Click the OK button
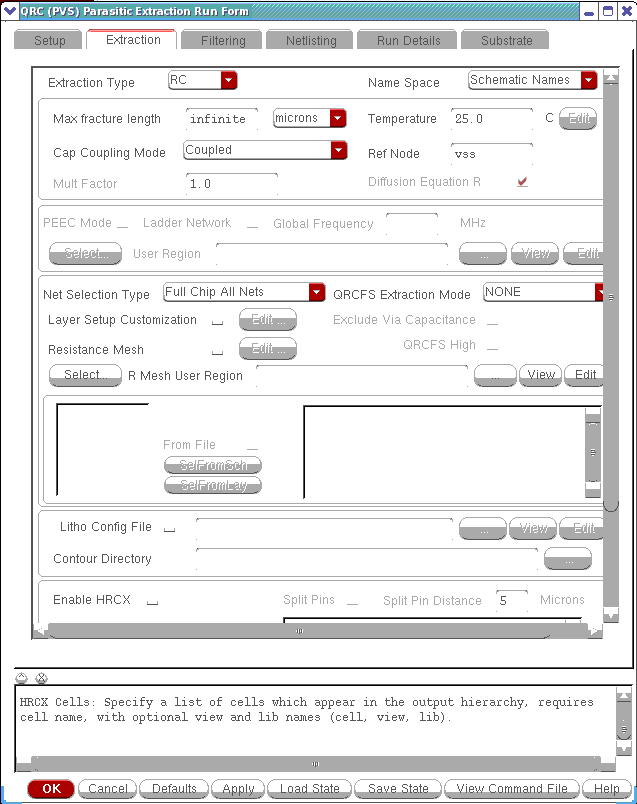This screenshot has width=637, height=804. [51, 789]
